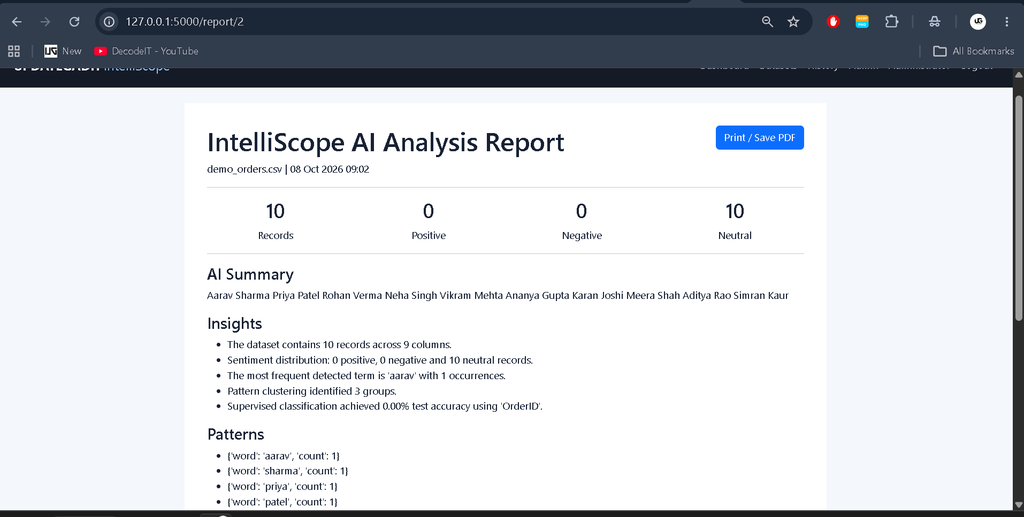Click the Insights heading
The height and width of the screenshot is (517, 1024).
pos(234,324)
